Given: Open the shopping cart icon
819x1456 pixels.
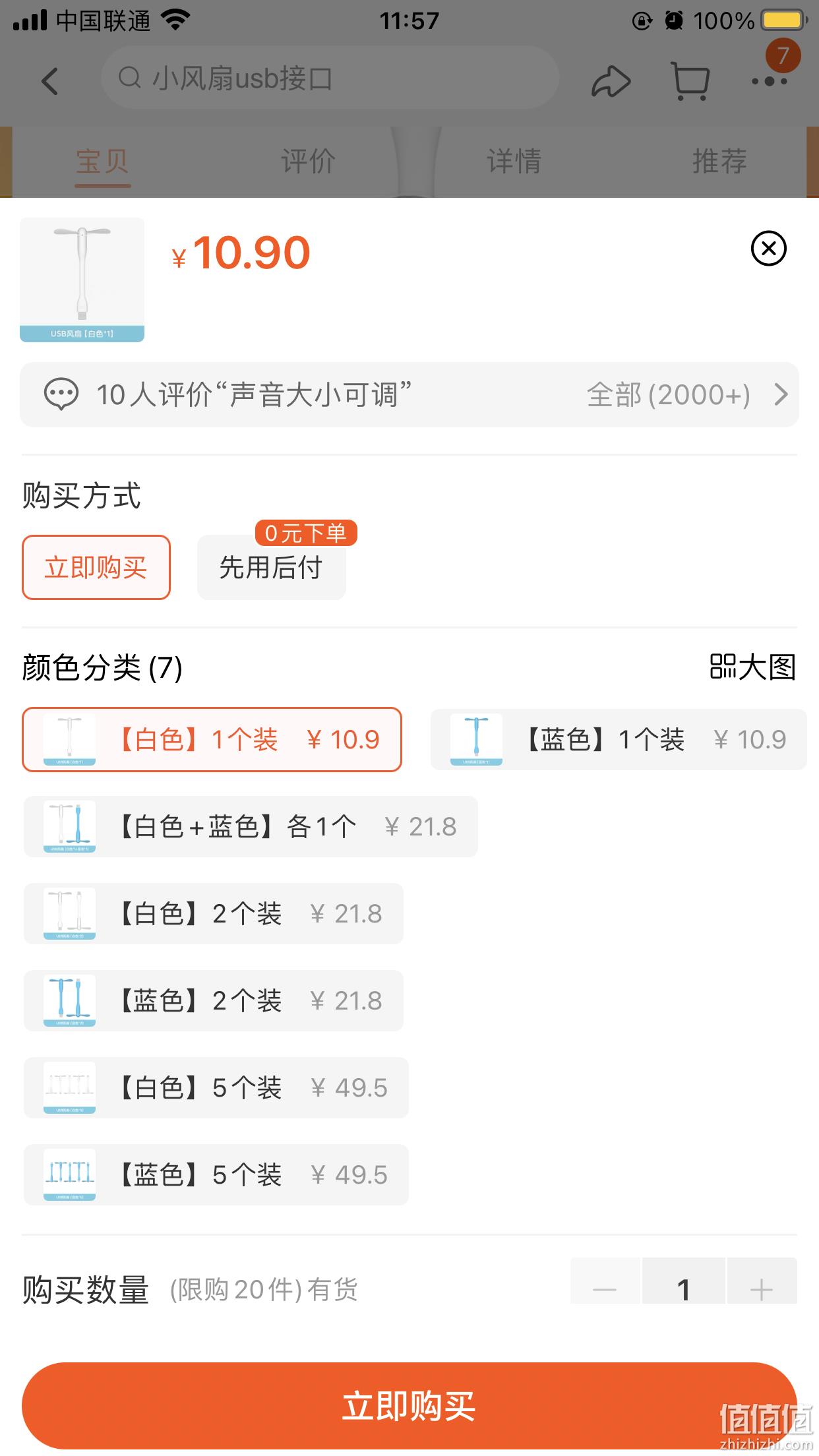Looking at the screenshot, I should [x=690, y=80].
